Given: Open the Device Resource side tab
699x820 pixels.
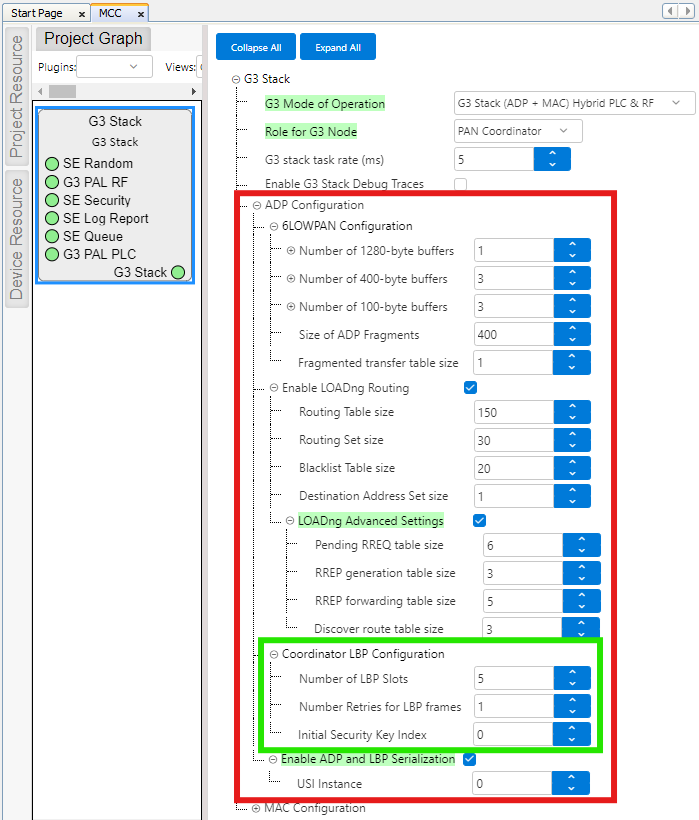Looking at the screenshot, I should point(16,239).
